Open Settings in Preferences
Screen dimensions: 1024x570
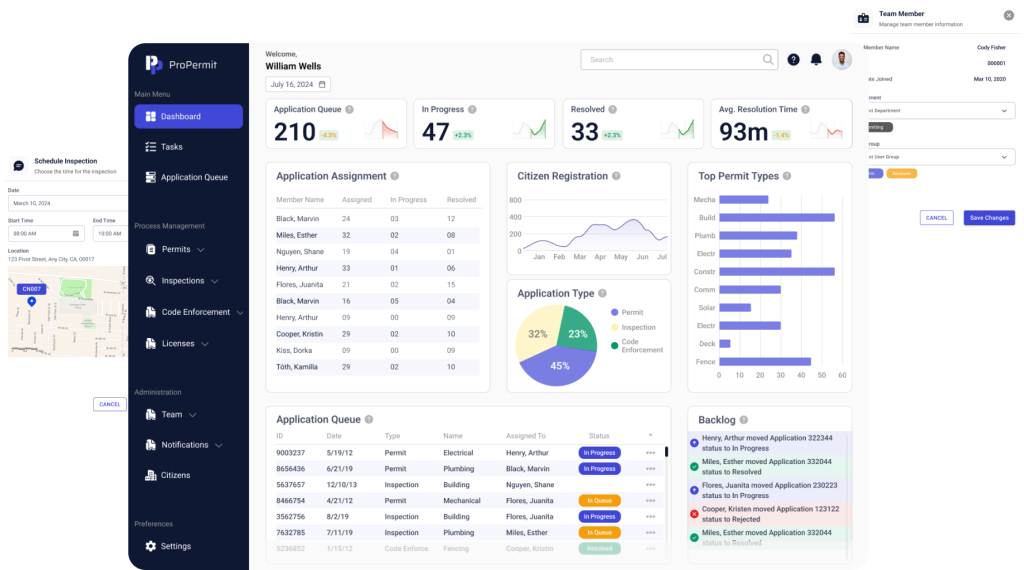pos(175,546)
